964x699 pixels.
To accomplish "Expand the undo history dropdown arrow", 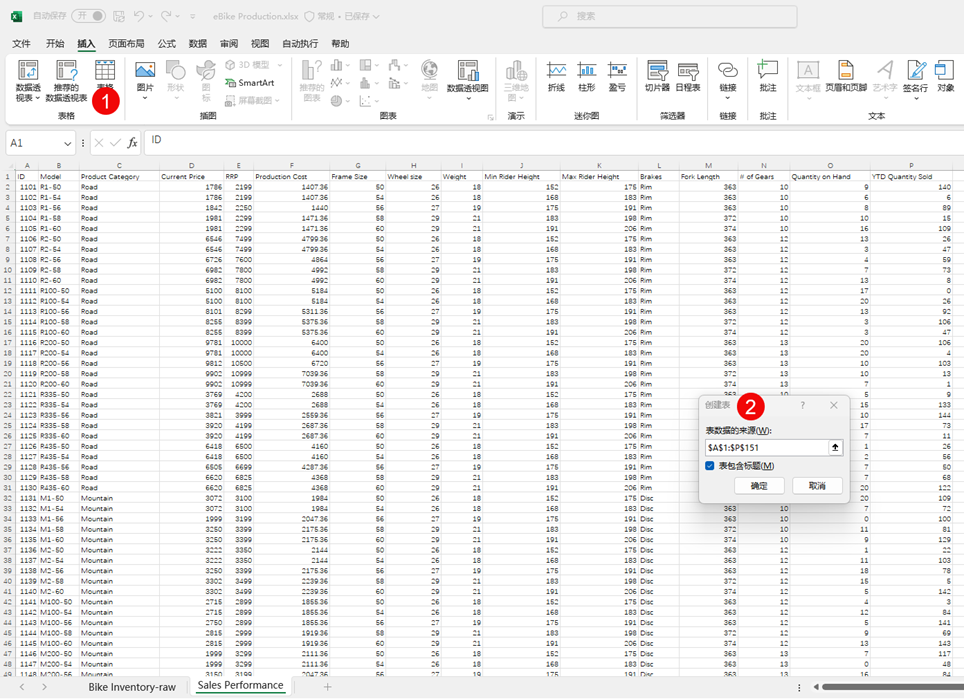I will click(x=150, y=17).
